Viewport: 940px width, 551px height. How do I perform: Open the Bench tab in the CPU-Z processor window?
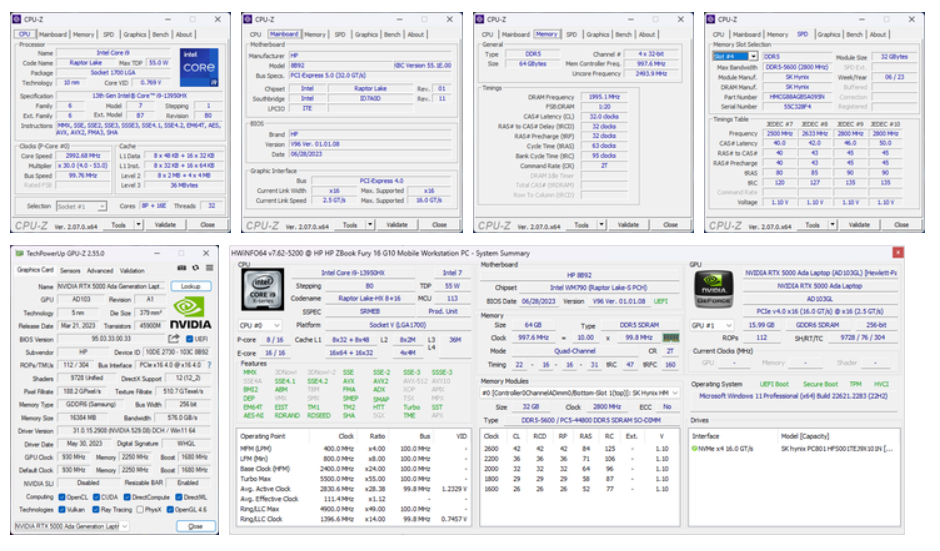click(x=162, y=34)
